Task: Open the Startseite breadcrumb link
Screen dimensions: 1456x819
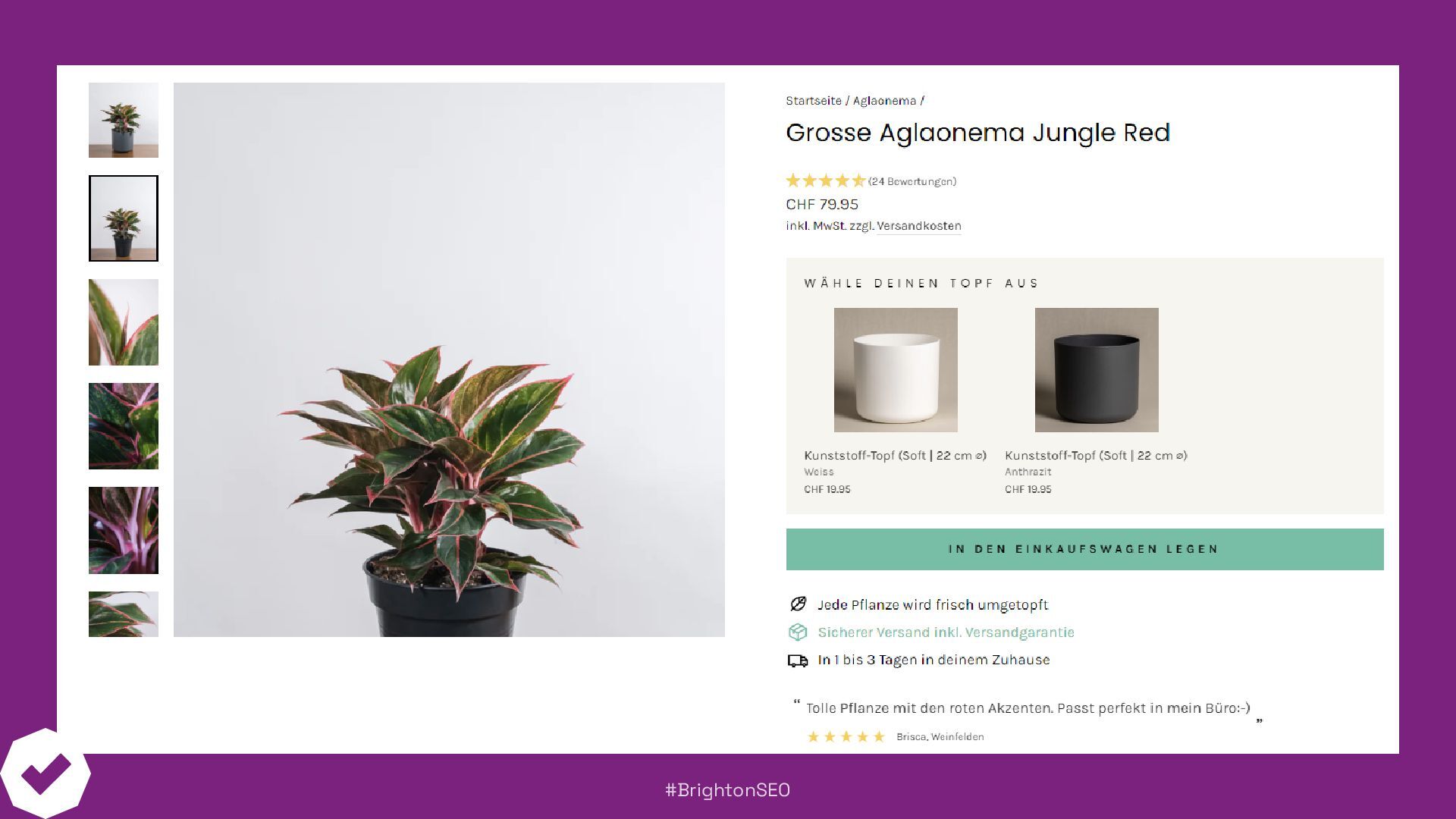Action: pyautogui.click(x=814, y=101)
